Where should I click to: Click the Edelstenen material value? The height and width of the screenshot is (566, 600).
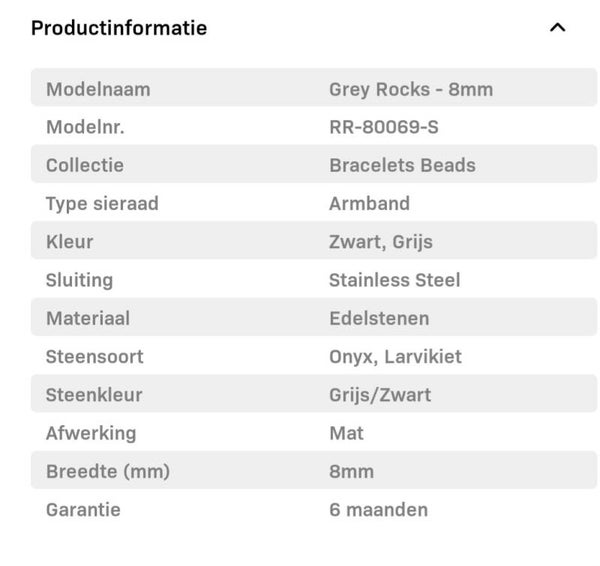(x=379, y=318)
